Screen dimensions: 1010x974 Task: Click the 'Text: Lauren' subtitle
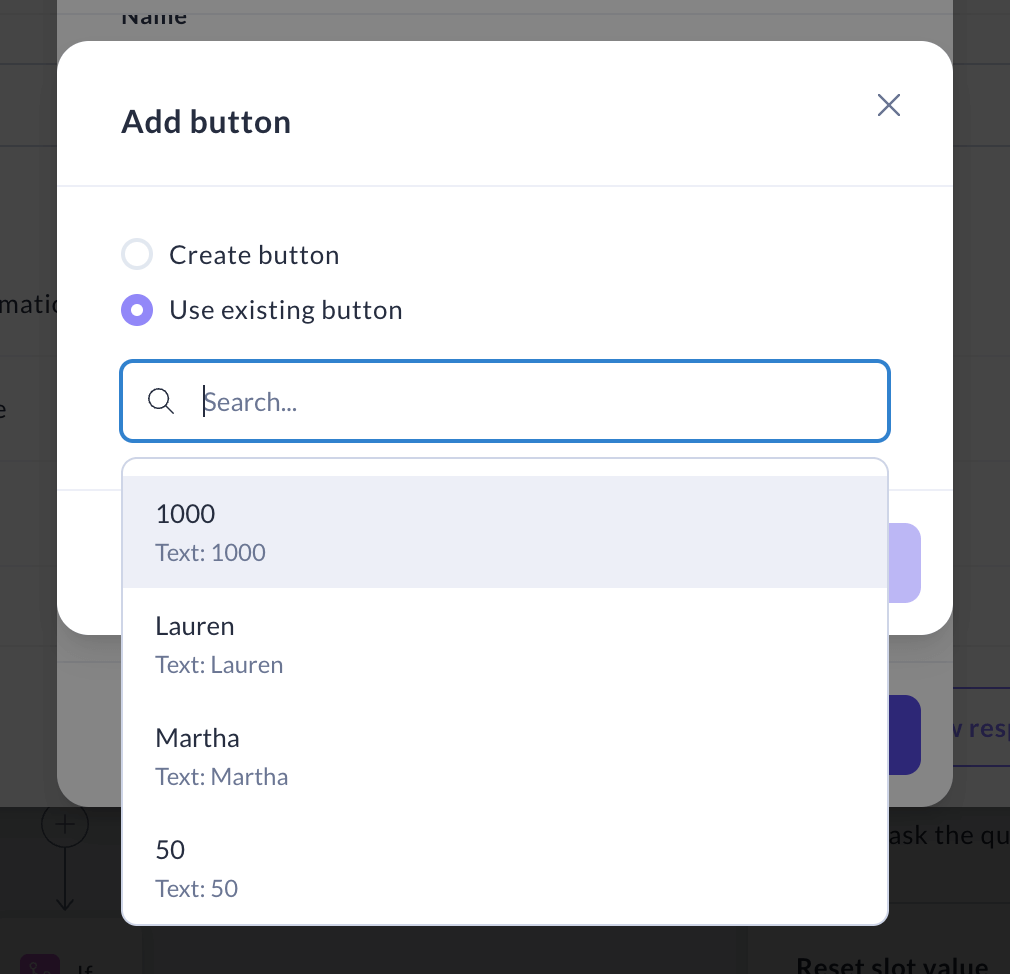click(219, 665)
